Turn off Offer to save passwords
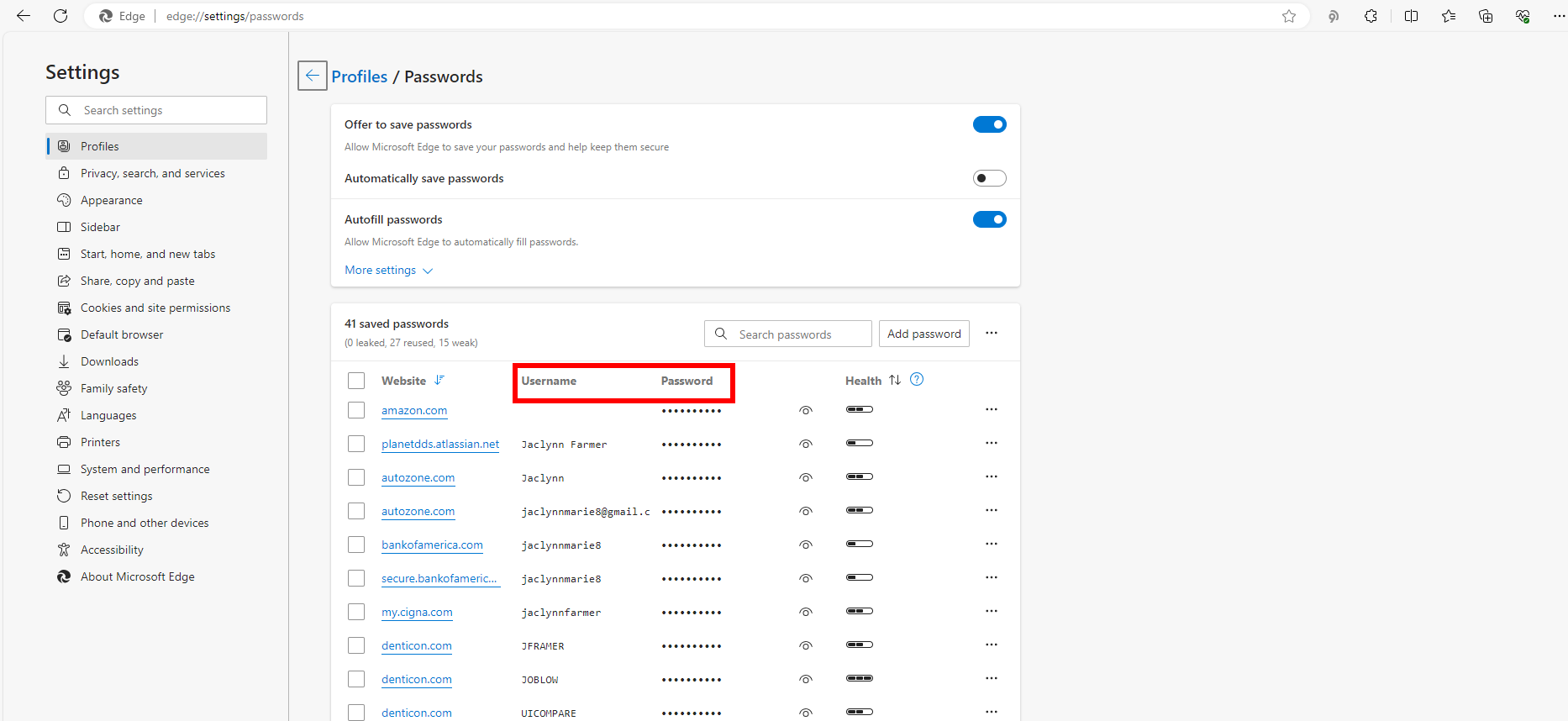The height and width of the screenshot is (721, 1568). (x=989, y=124)
